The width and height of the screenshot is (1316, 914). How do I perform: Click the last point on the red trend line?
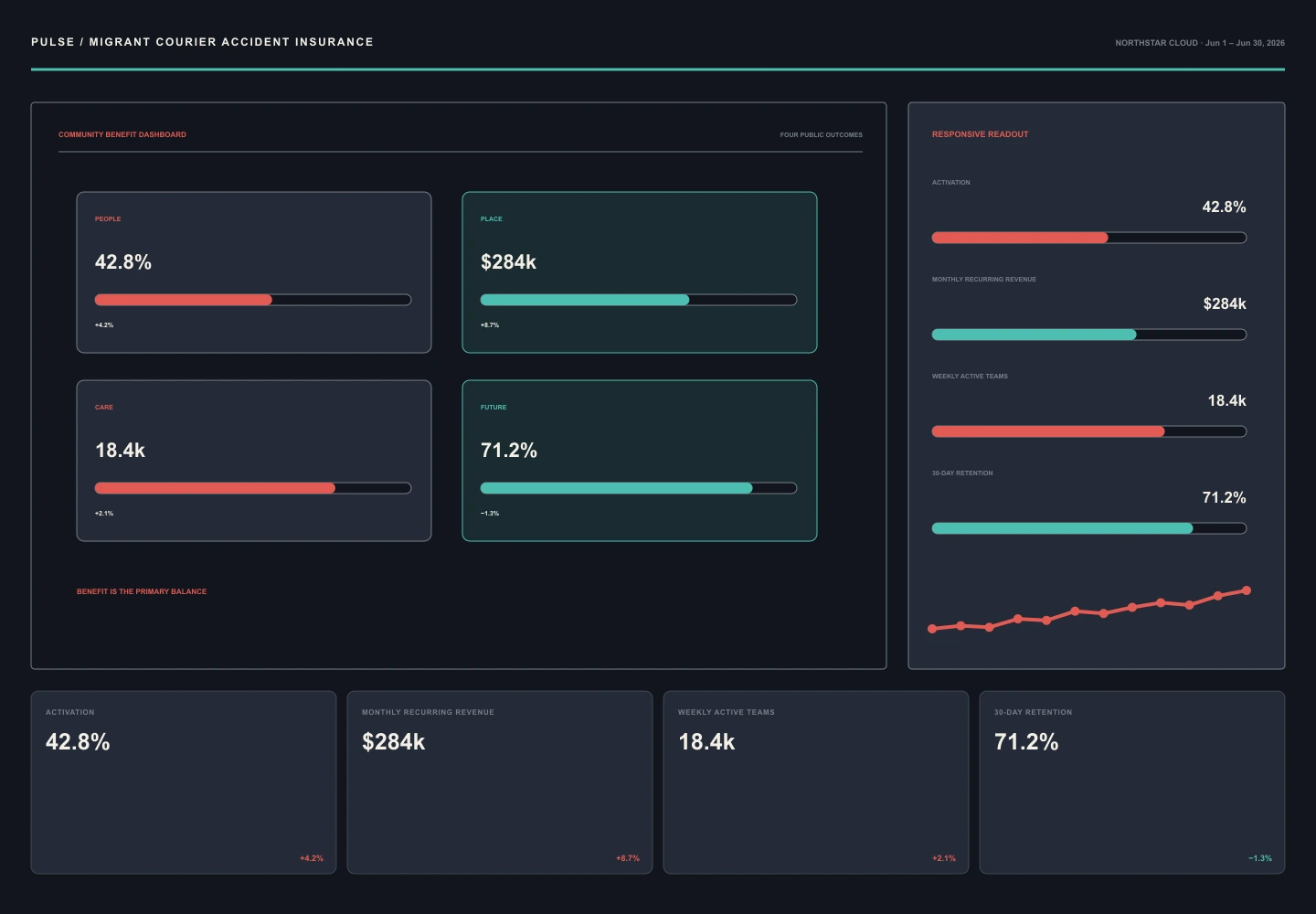pos(1247,590)
